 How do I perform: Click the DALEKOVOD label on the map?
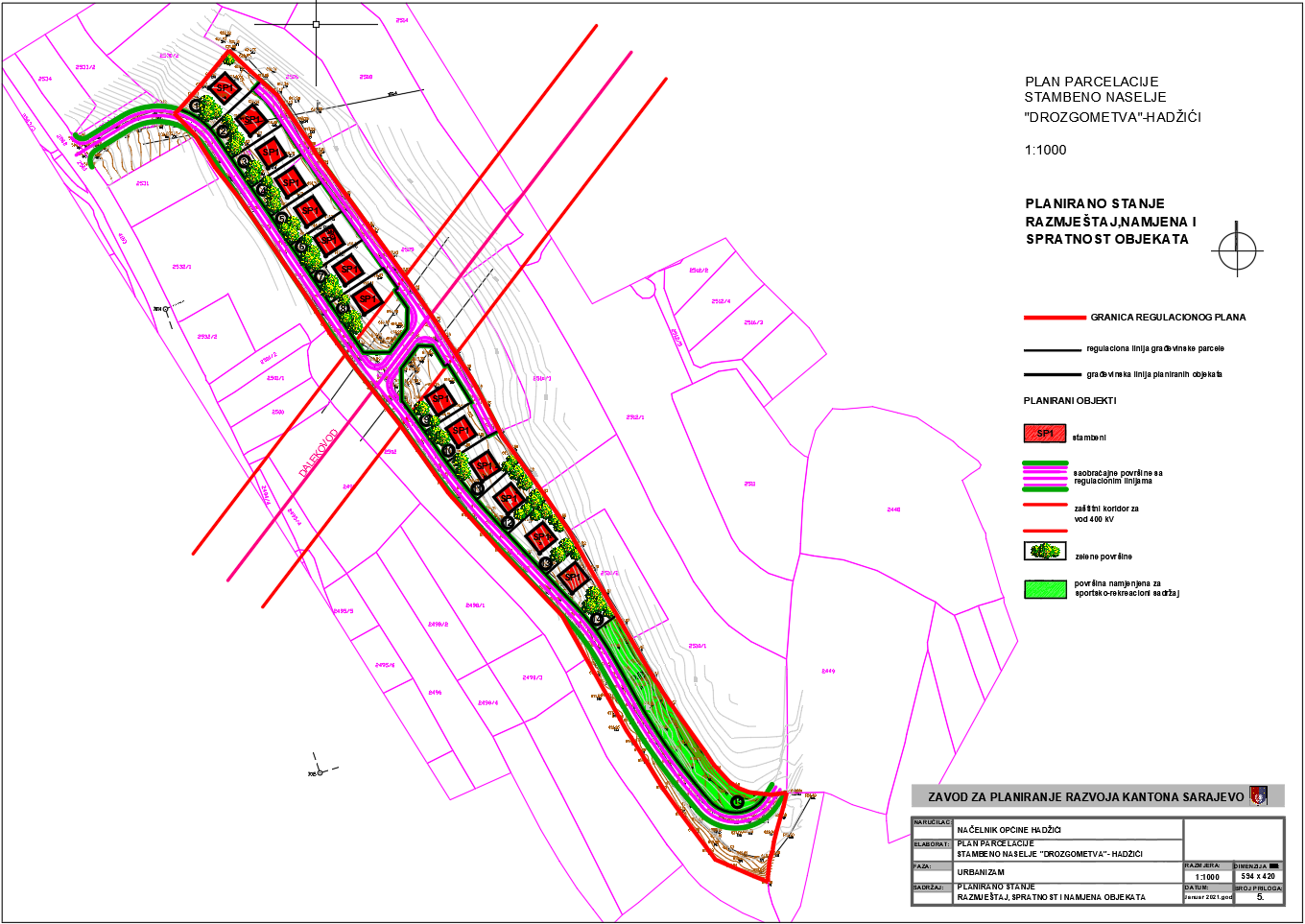coord(317,451)
